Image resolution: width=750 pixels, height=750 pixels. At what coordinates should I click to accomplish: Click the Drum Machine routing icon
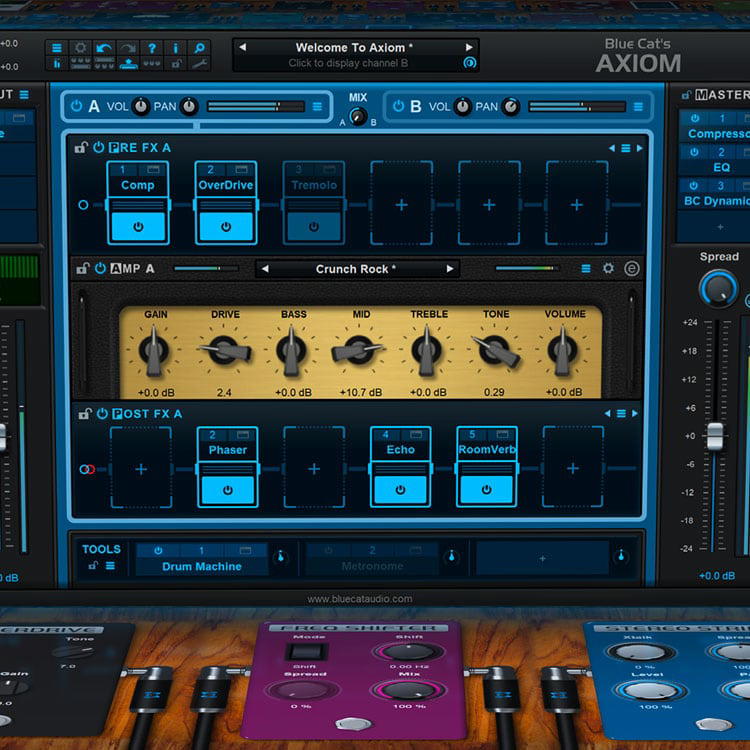281,556
